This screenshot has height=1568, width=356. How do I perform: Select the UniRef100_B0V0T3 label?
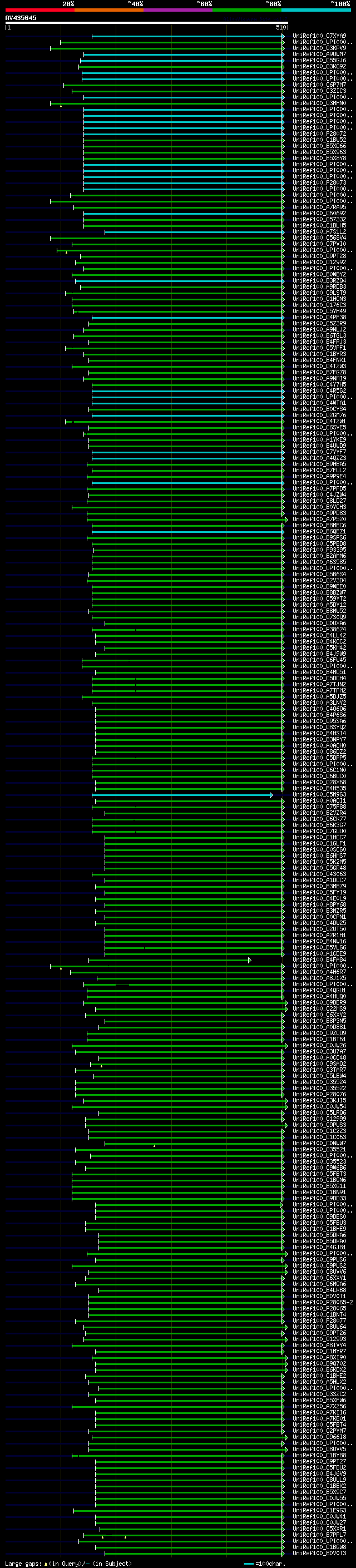pos(319,1554)
